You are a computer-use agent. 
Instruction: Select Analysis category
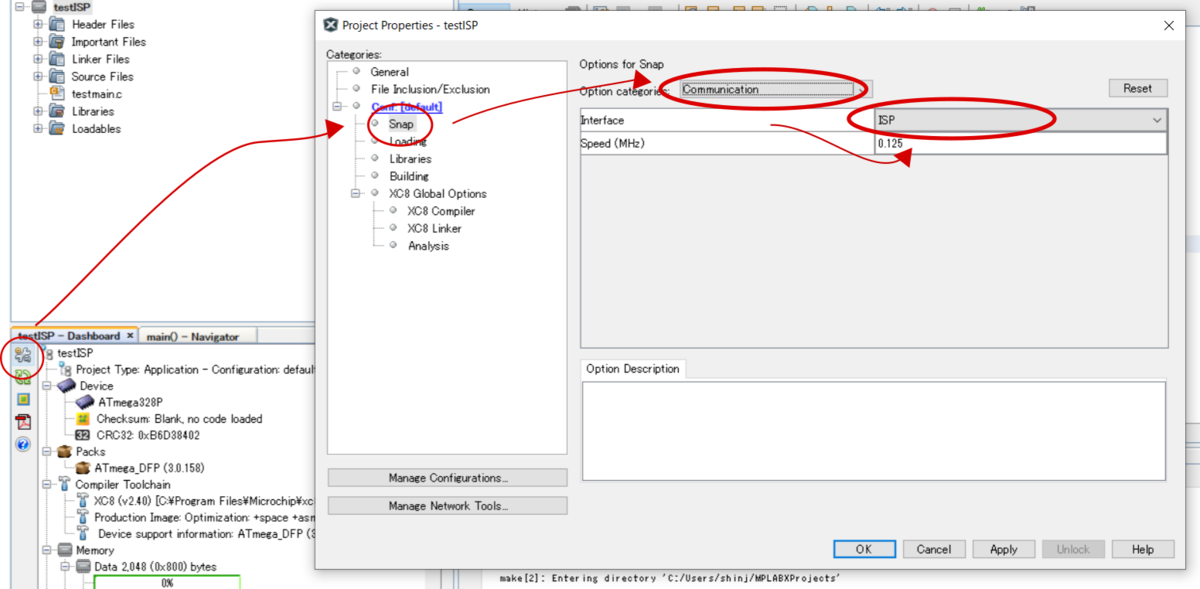[428, 246]
